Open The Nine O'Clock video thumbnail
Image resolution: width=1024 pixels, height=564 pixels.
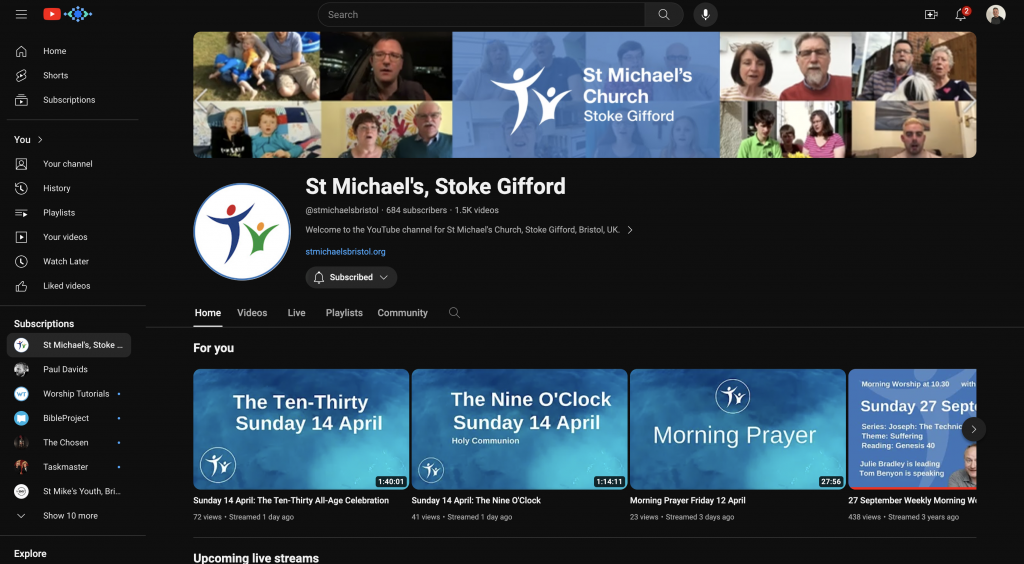tap(519, 429)
